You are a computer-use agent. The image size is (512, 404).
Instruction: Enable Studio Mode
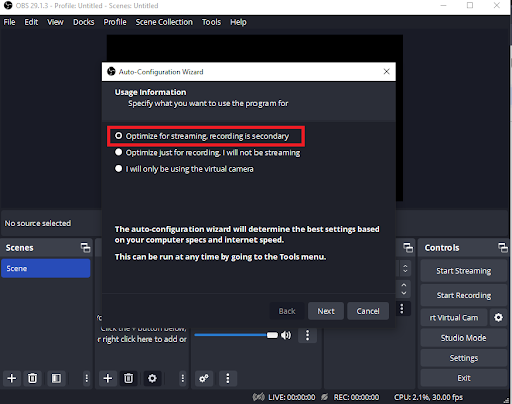pos(464,338)
